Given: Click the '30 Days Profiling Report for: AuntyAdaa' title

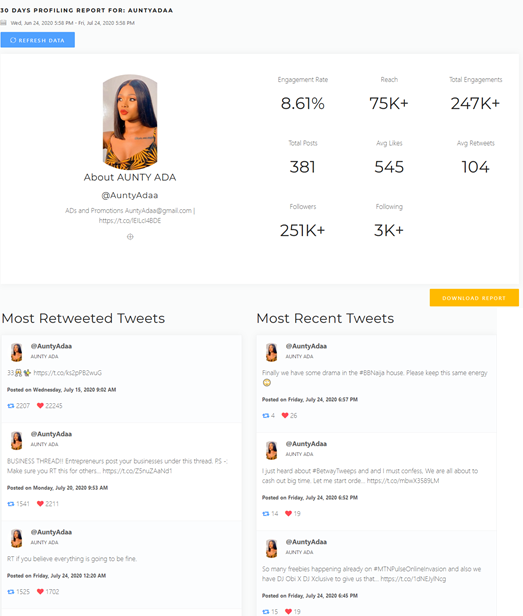Looking at the screenshot, I should coord(87,10).
